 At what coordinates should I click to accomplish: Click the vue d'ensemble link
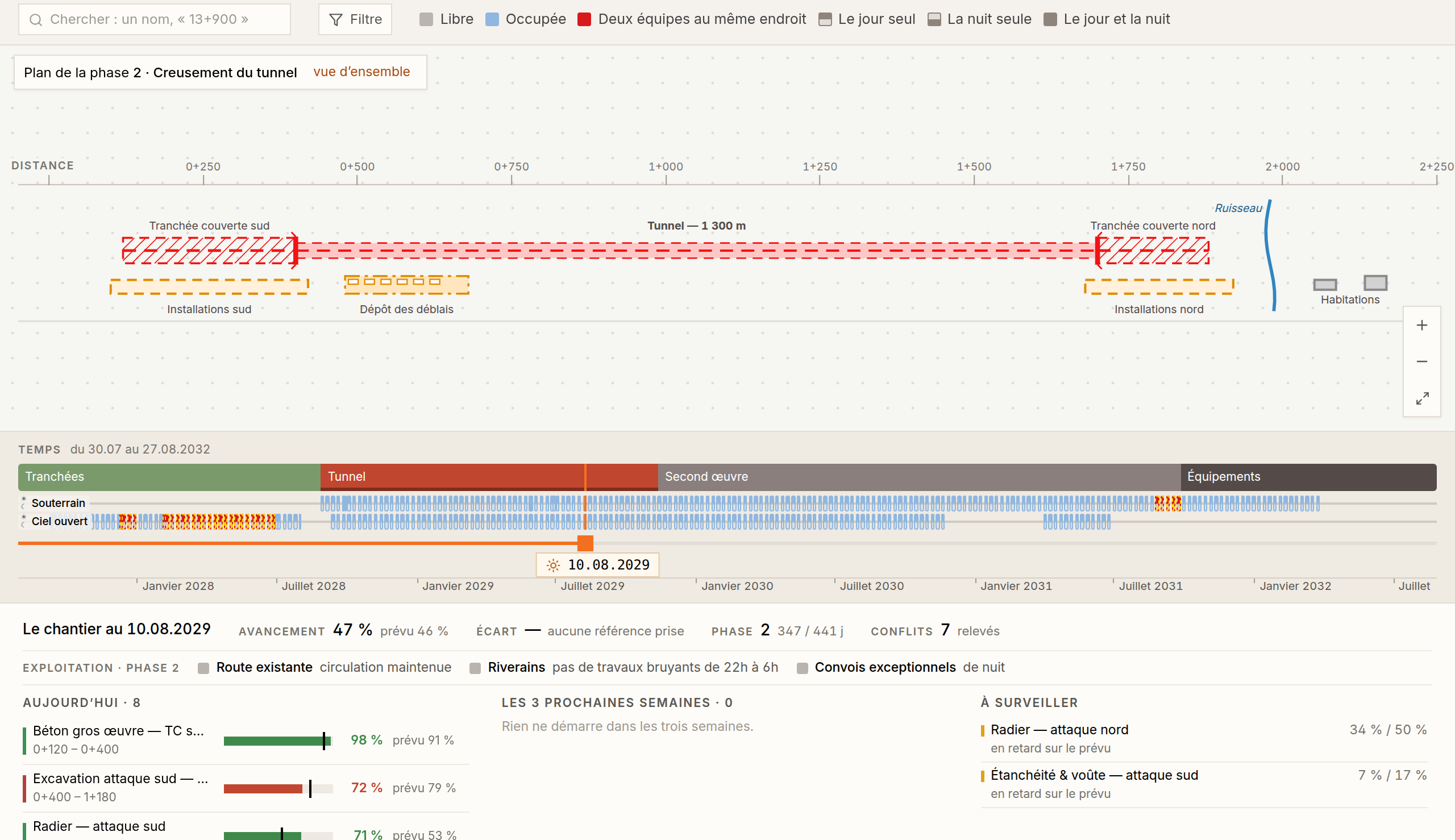pyautogui.click(x=361, y=72)
